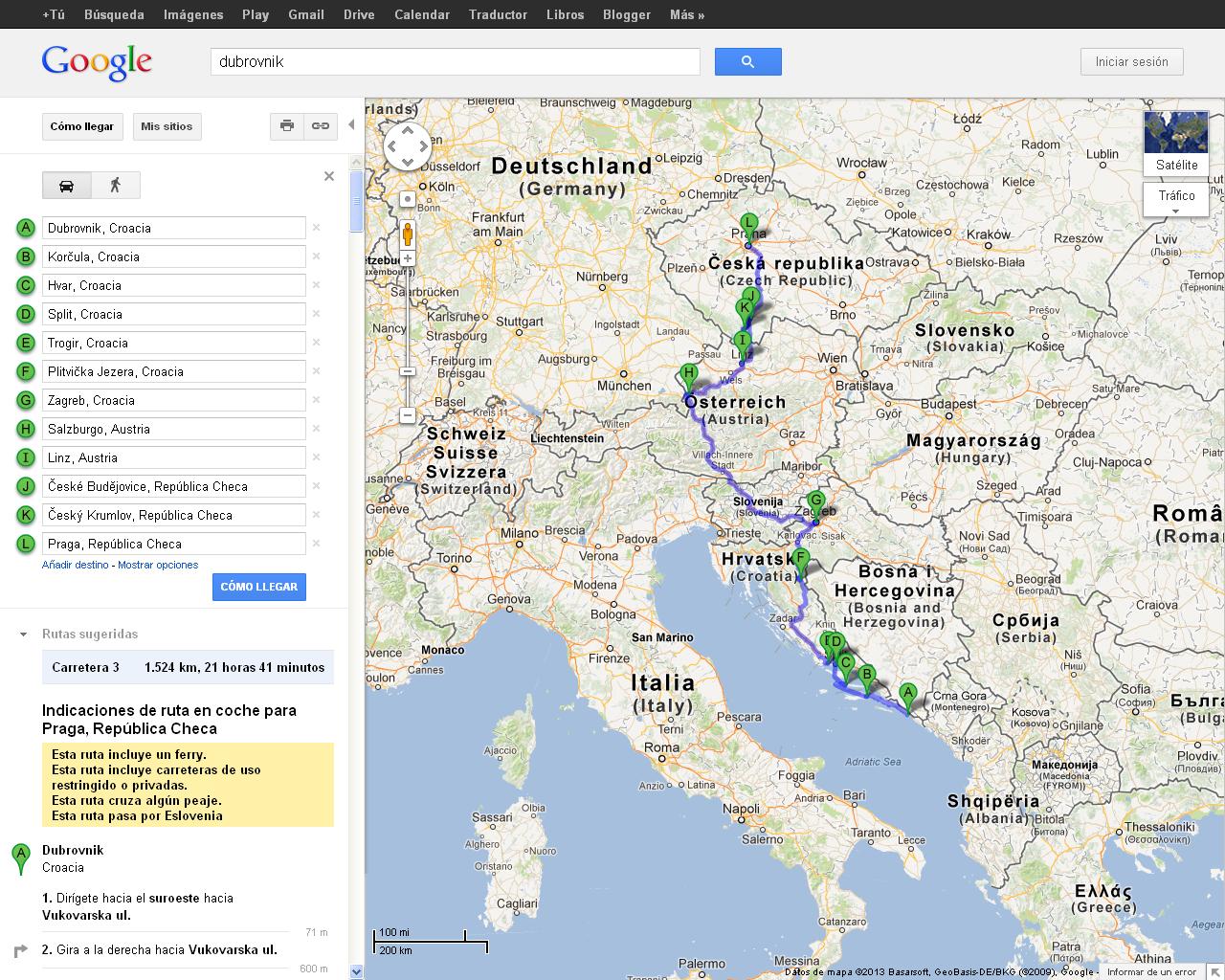Switch to Satélite map view
Screen dimensions: 1225x980
pos(1176,144)
